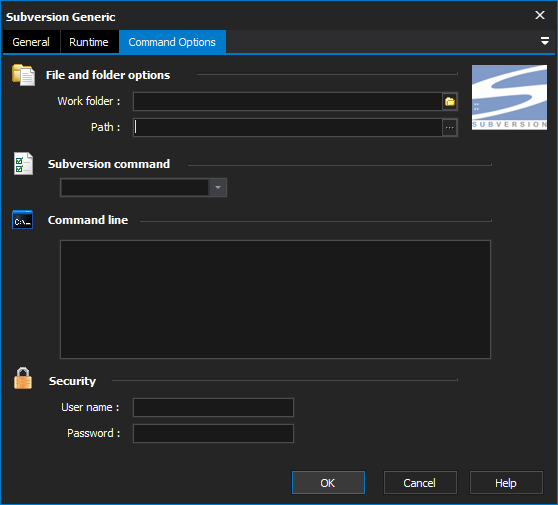Screen dimensions: 558x505
Task: Open the Runtime tab
Action: pyautogui.click(x=89, y=42)
